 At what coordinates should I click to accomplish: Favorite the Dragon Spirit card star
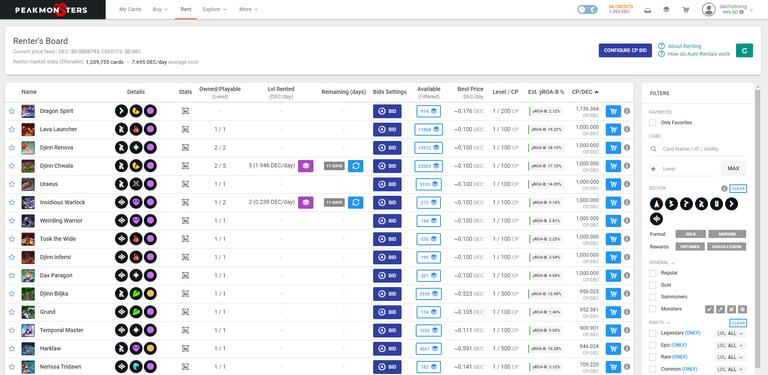[x=12, y=111]
